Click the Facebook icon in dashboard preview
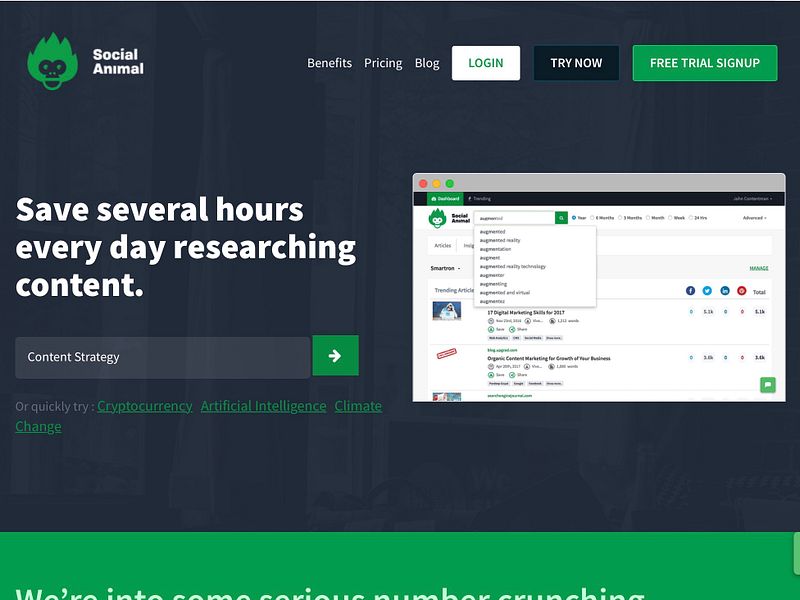This screenshot has width=800, height=600. pyautogui.click(x=690, y=290)
